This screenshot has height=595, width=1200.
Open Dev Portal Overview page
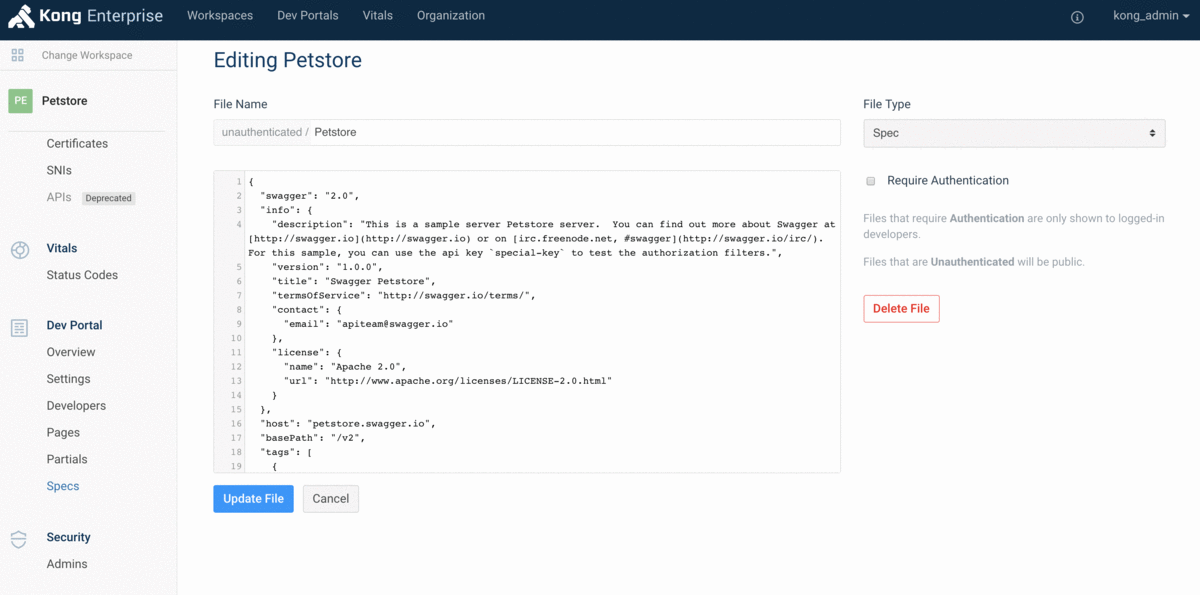tap(71, 352)
